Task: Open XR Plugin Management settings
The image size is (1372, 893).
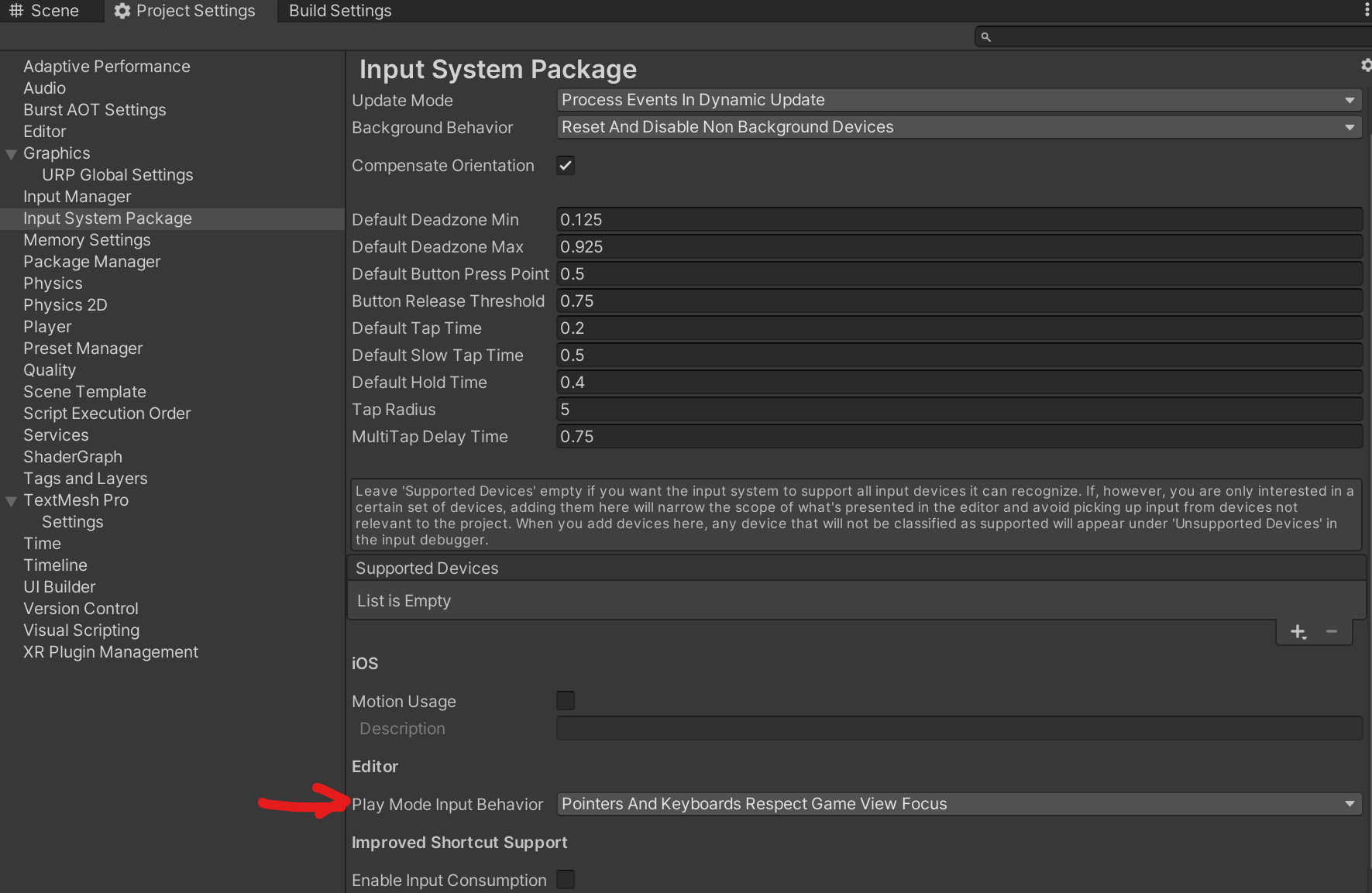Action: [x=111, y=652]
